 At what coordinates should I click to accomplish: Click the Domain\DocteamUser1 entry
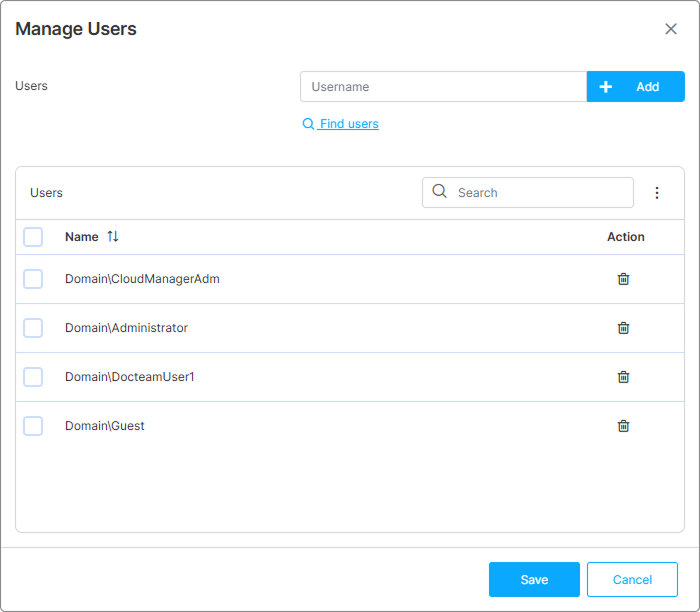point(130,377)
